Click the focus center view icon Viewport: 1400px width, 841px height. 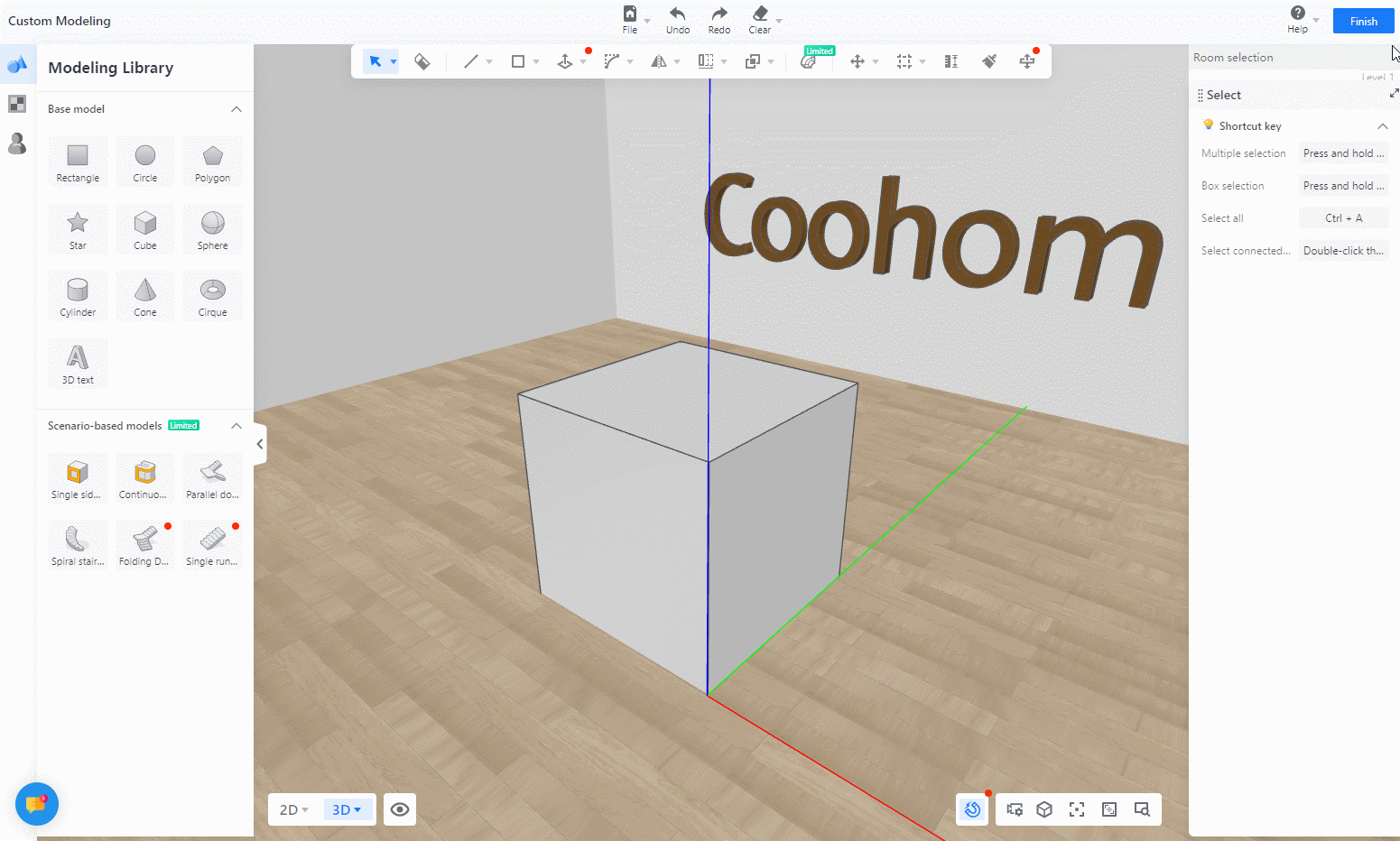point(1077,809)
